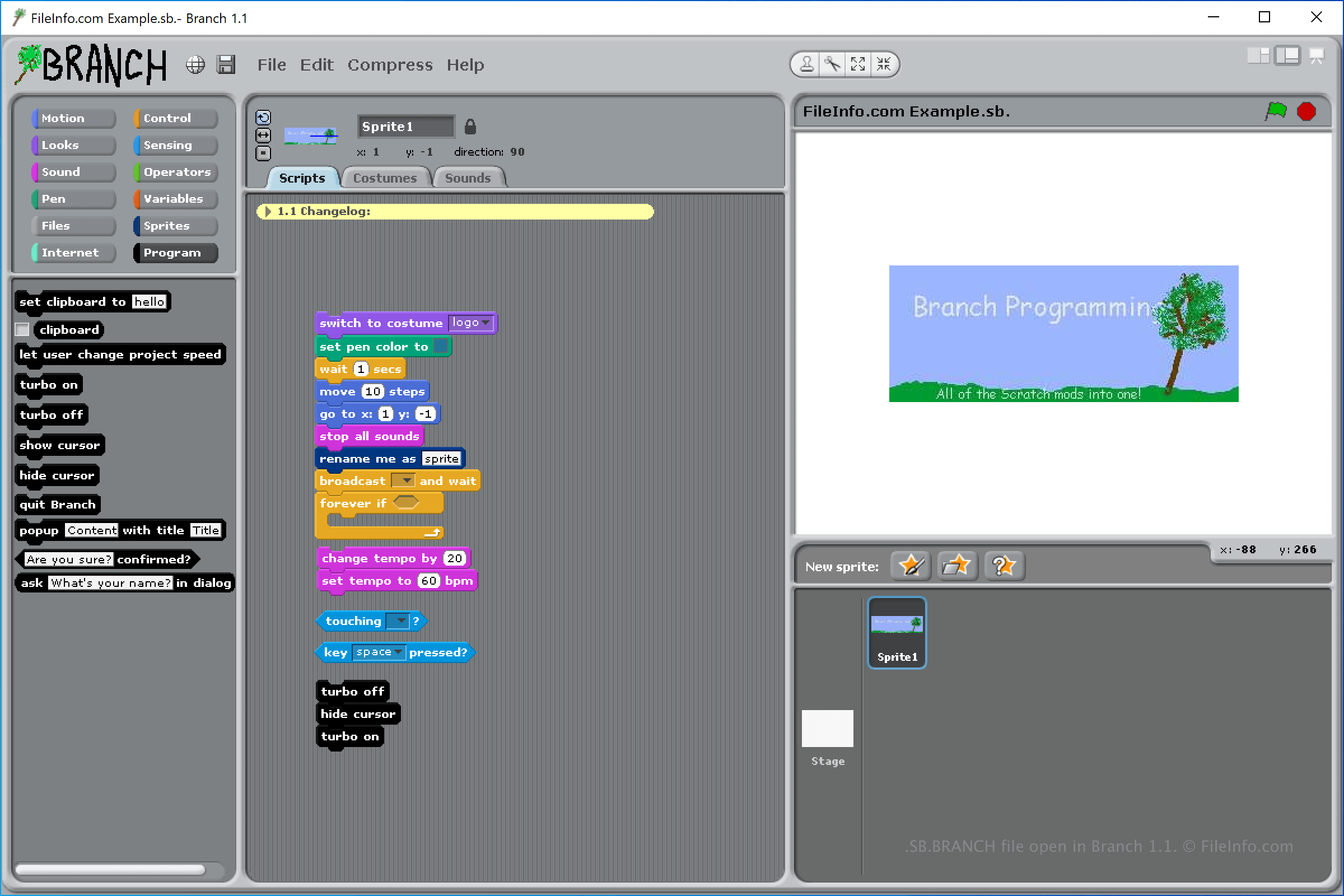Click the red stop sign

tap(1306, 111)
